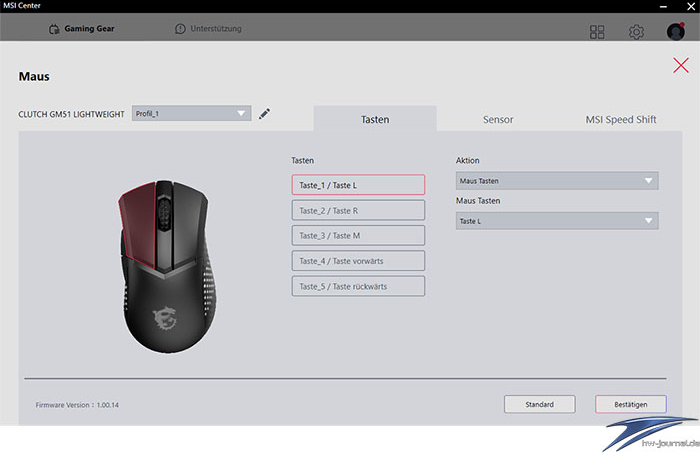Switch to the MSI Speed Shift tab
The image size is (700, 453).
click(621, 119)
